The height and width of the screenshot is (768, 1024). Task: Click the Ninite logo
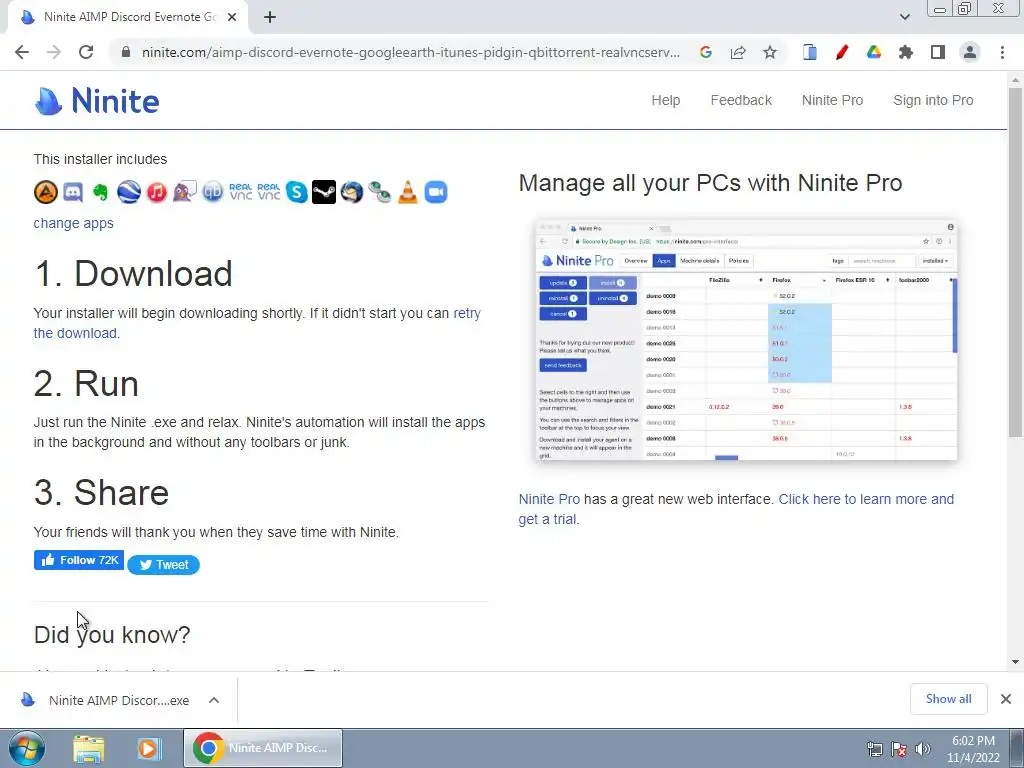tap(97, 101)
